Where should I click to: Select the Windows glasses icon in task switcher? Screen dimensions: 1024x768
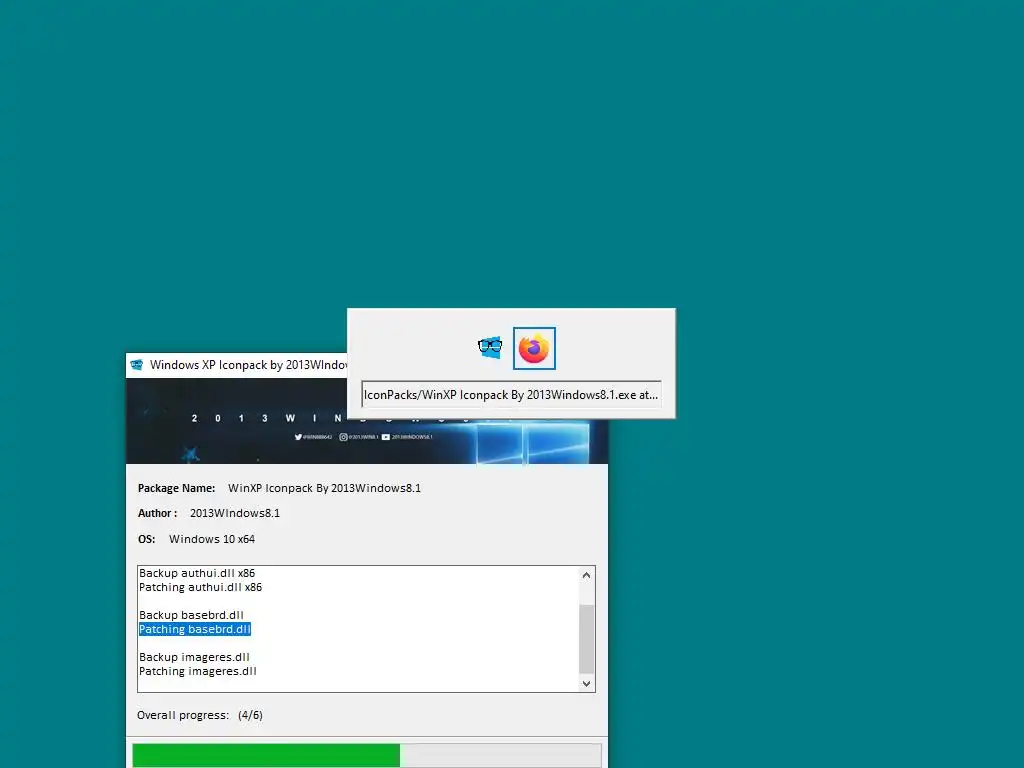[x=490, y=347]
